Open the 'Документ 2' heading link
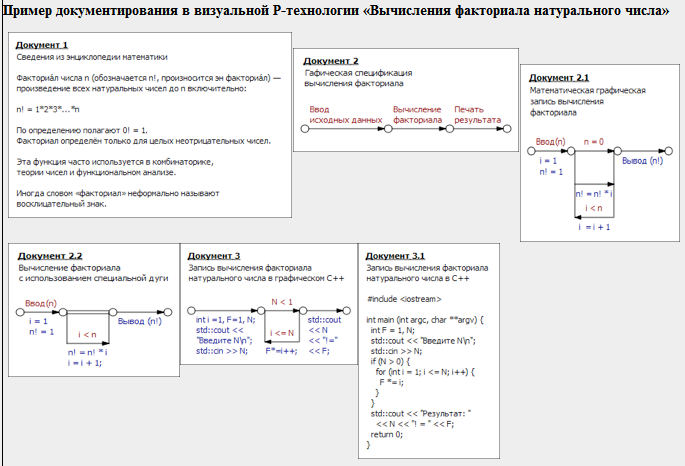 [x=331, y=61]
